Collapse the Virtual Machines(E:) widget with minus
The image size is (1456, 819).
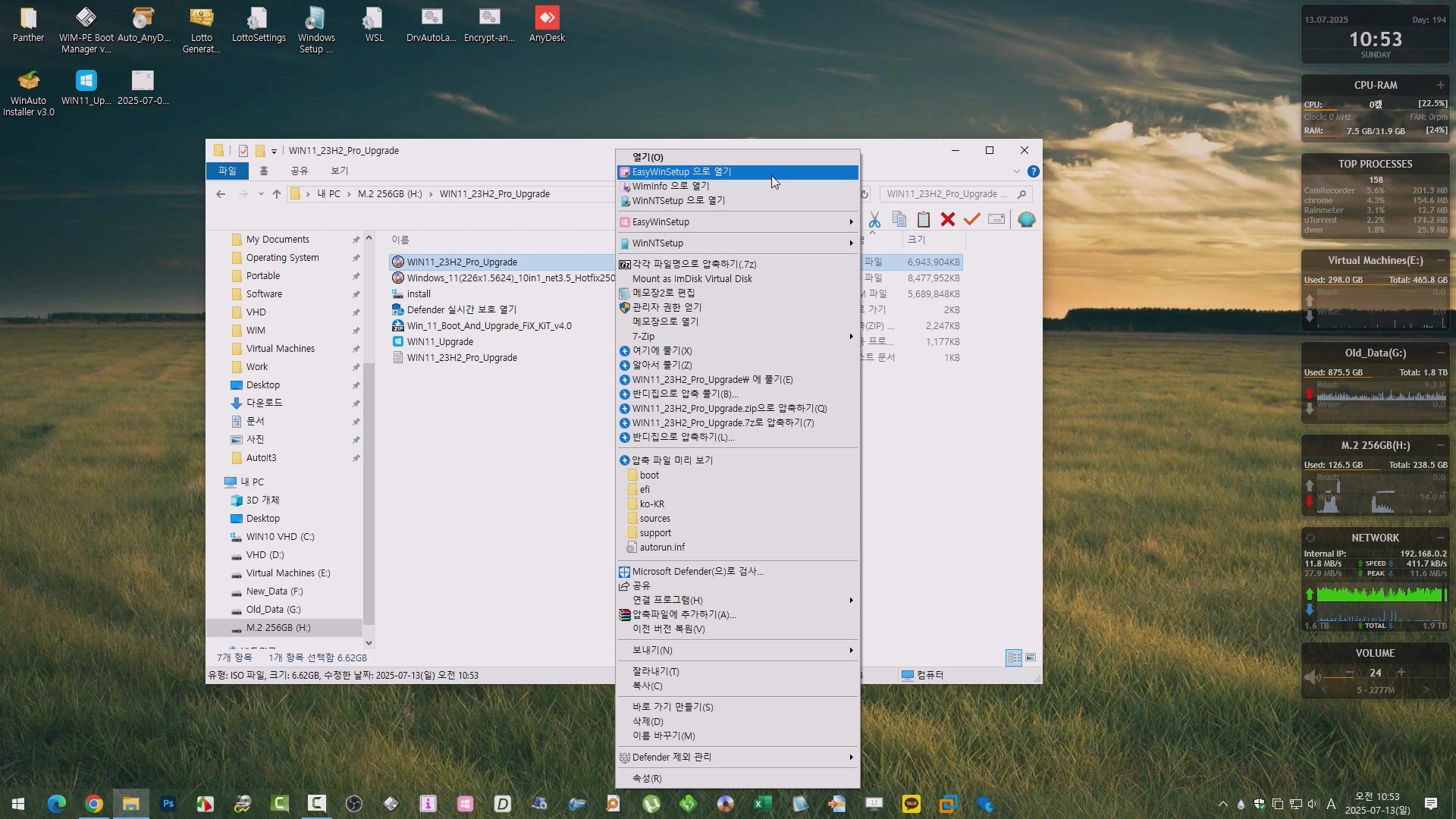point(1440,260)
